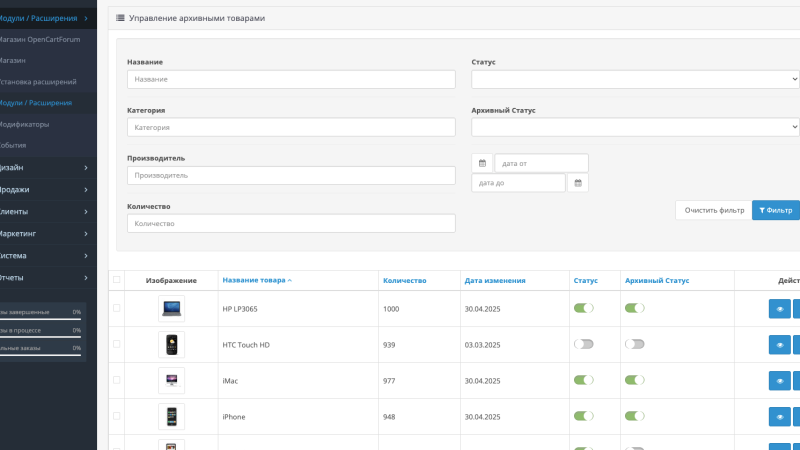
Task: Toggle Архивный Статус switch for HP LP3065
Action: pyautogui.click(x=635, y=308)
